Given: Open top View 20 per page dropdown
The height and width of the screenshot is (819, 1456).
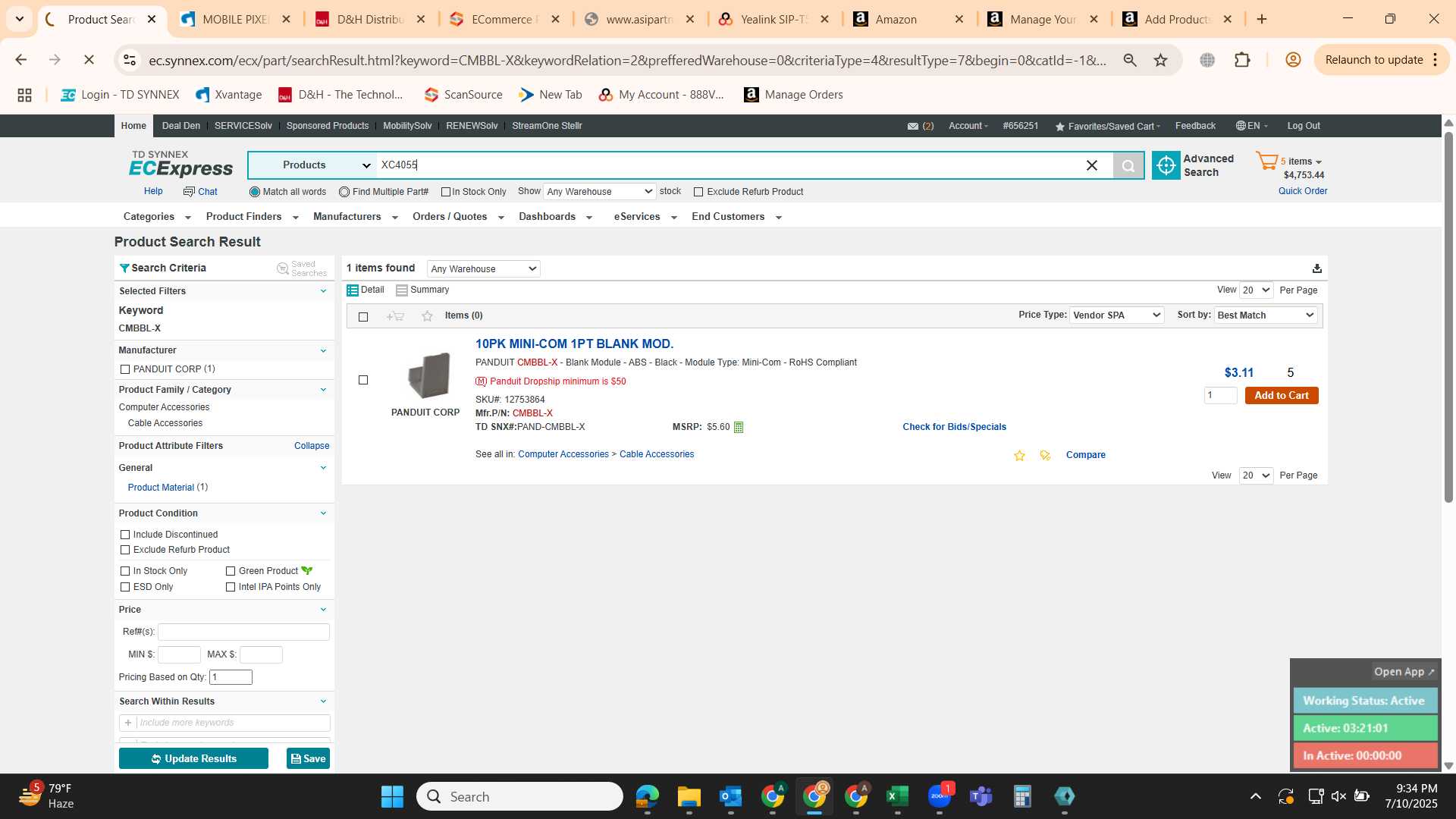Looking at the screenshot, I should coord(1256,290).
